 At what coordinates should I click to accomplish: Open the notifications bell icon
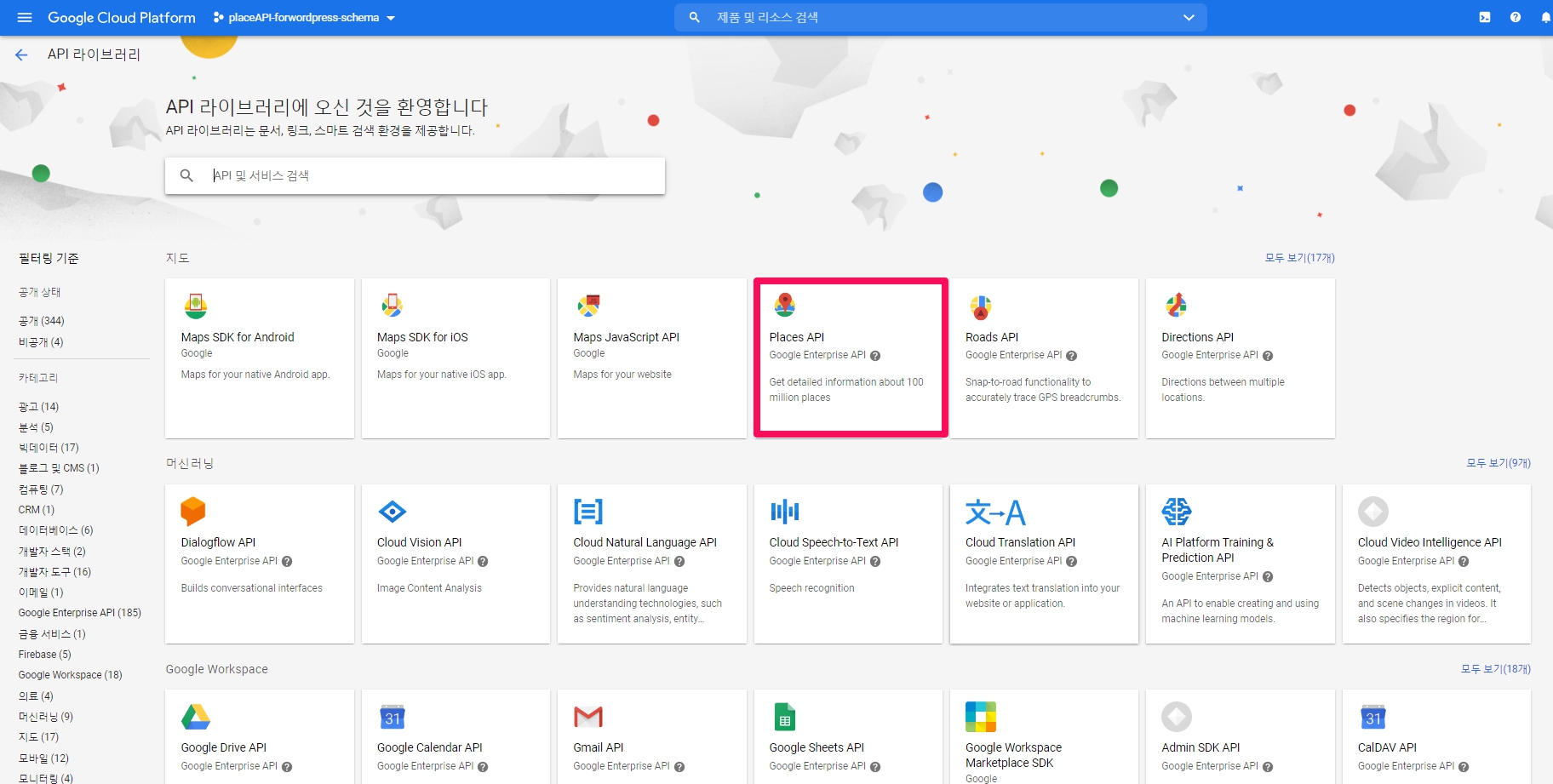coord(1544,17)
